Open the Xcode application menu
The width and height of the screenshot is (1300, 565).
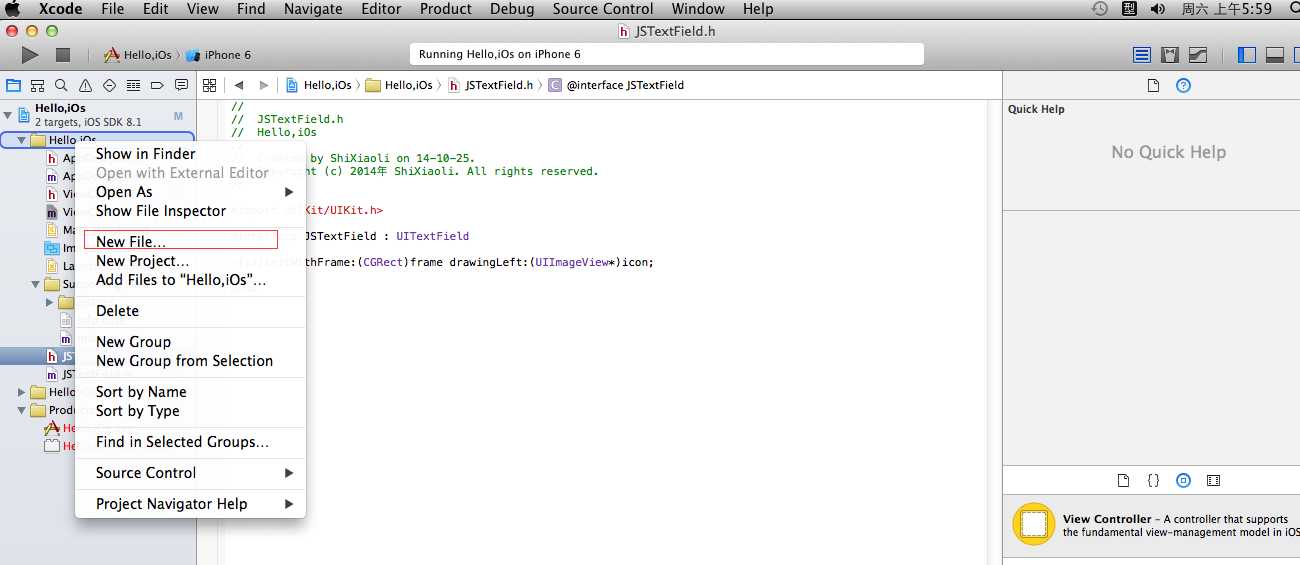(x=61, y=9)
